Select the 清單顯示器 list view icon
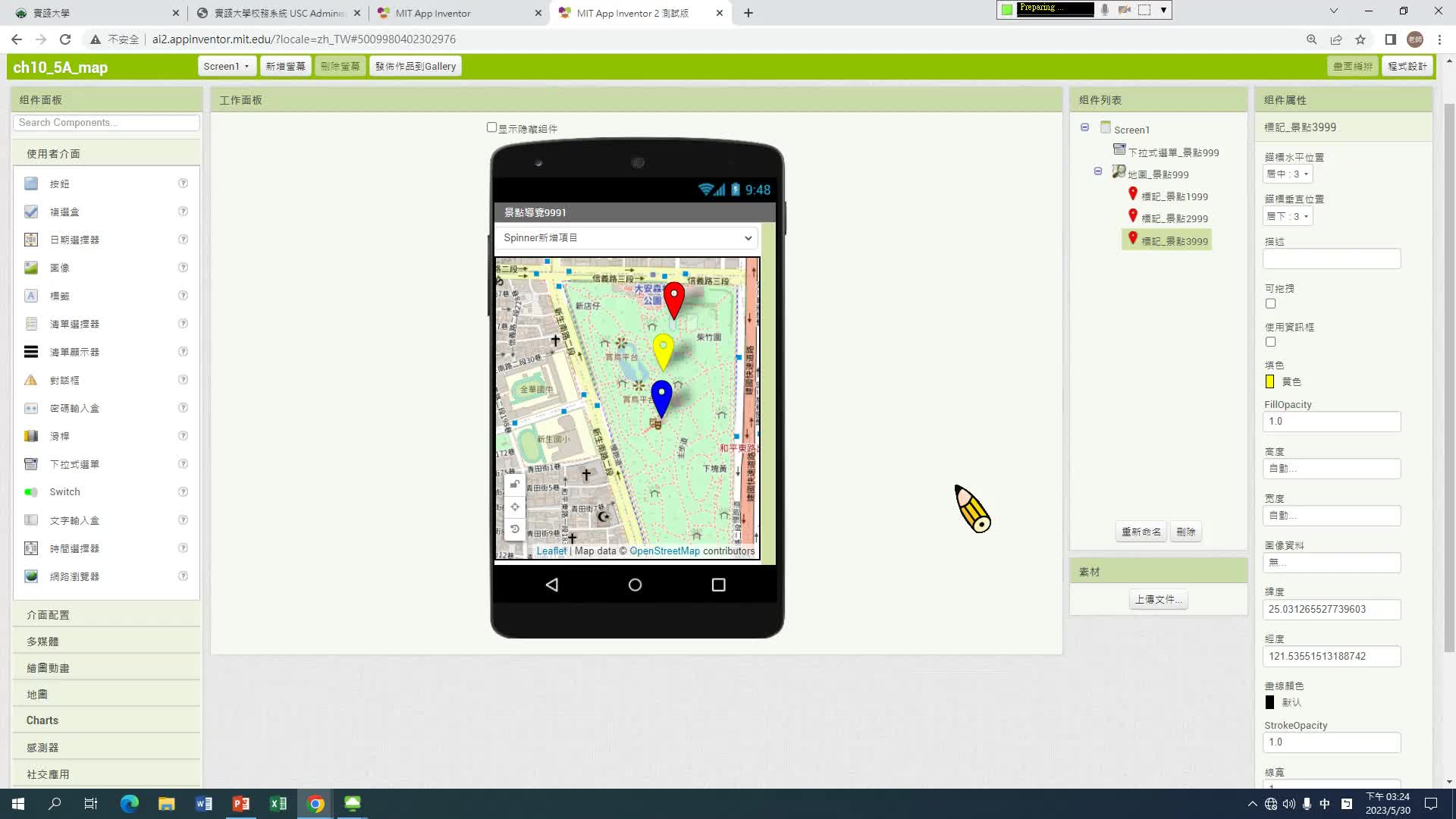 pyautogui.click(x=31, y=352)
